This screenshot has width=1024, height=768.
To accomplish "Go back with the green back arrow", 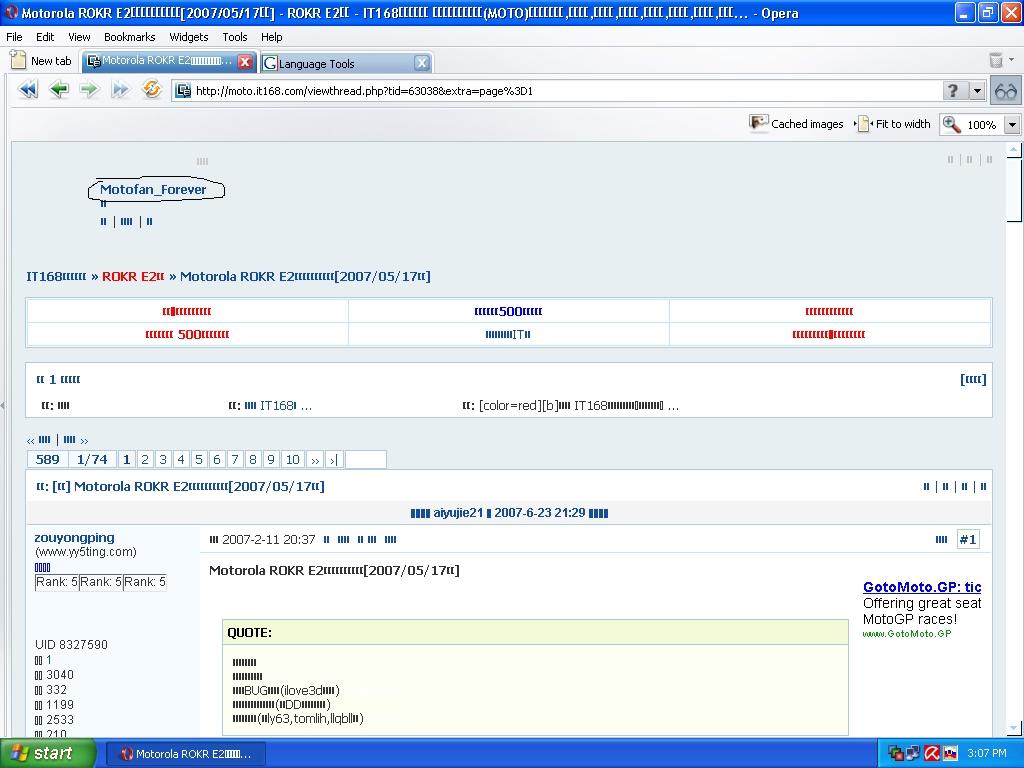I will pyautogui.click(x=59, y=89).
